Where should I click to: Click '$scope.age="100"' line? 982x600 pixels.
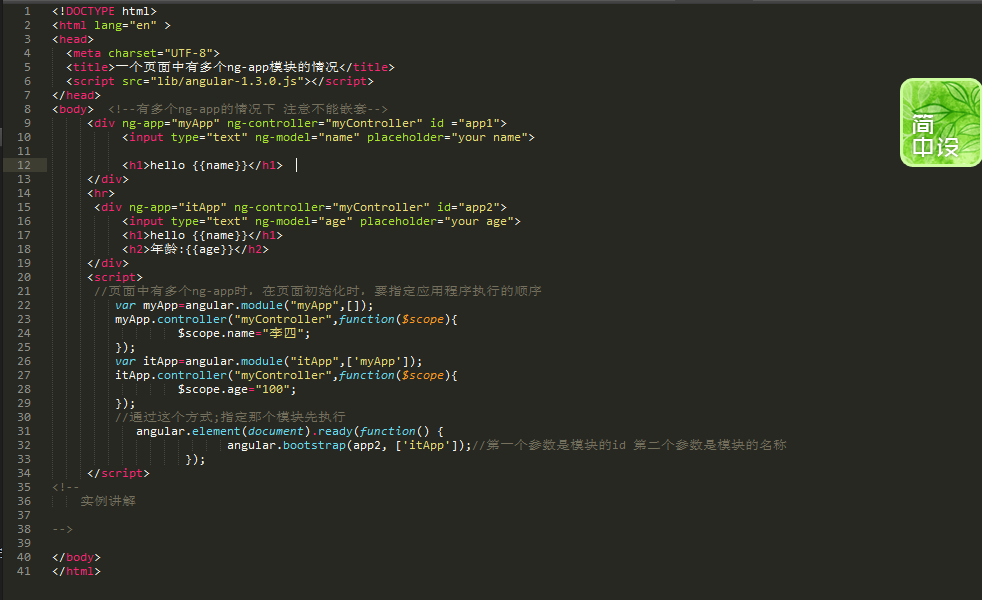(x=237, y=390)
